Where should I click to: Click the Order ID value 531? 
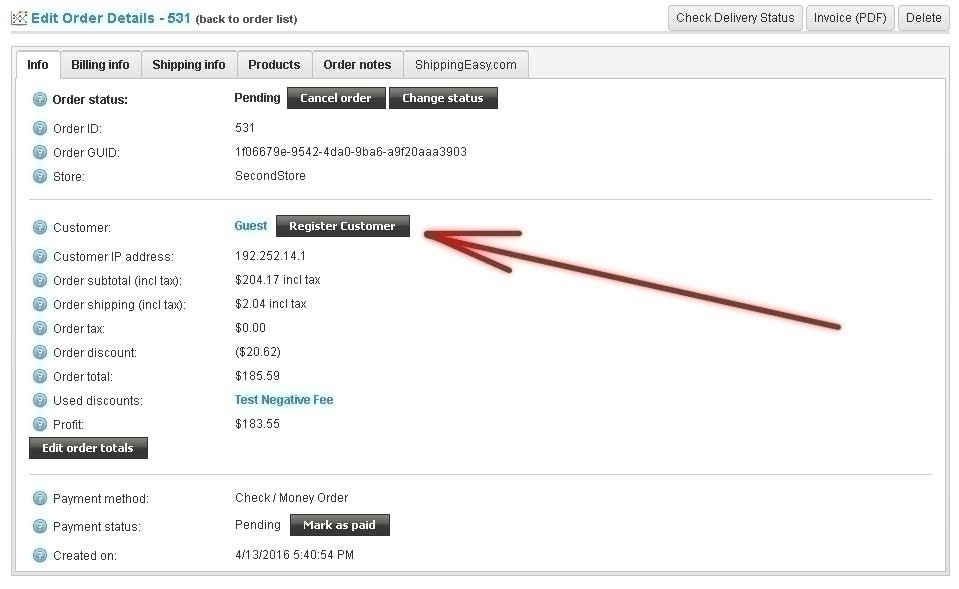coord(245,128)
